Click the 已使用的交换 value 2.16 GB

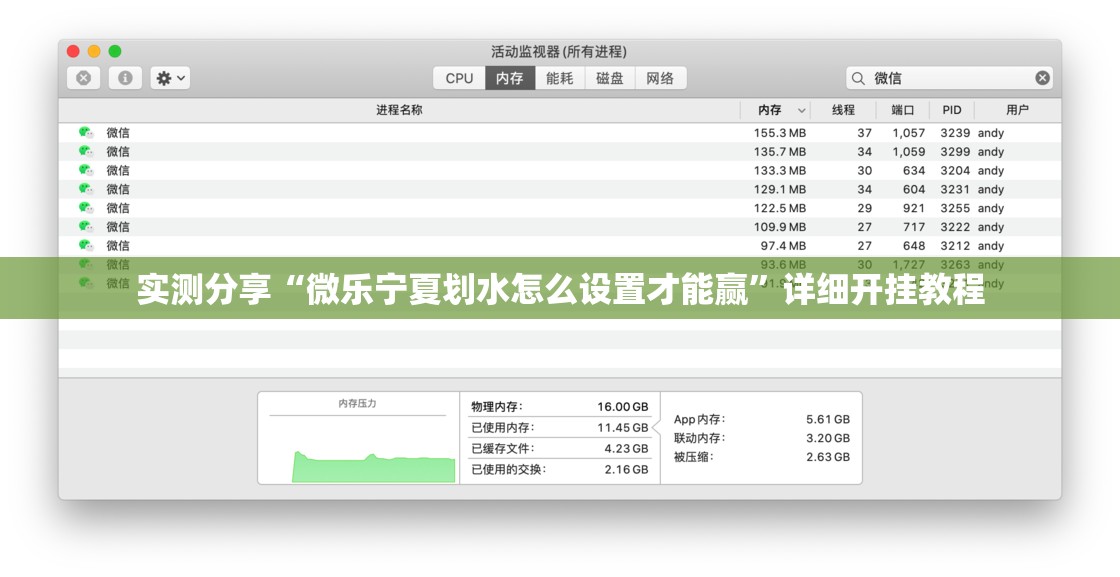click(x=626, y=469)
